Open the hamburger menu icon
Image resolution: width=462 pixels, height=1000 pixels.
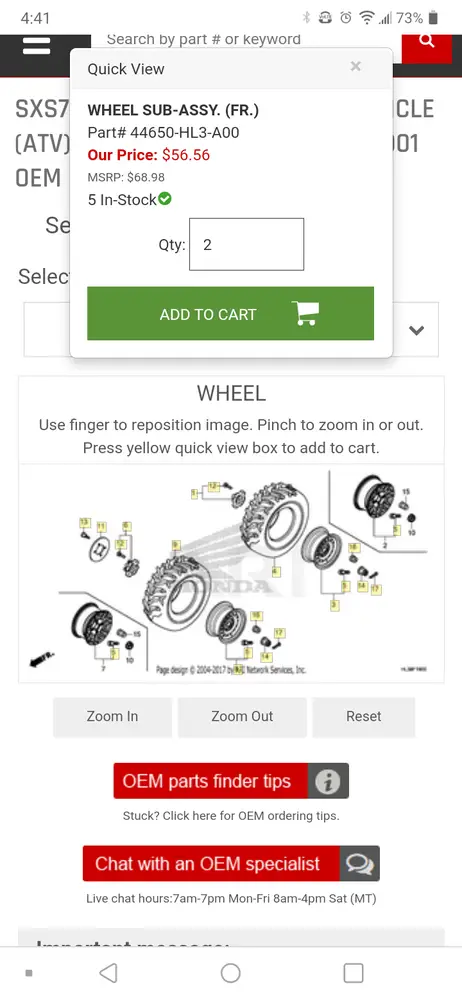(36, 45)
